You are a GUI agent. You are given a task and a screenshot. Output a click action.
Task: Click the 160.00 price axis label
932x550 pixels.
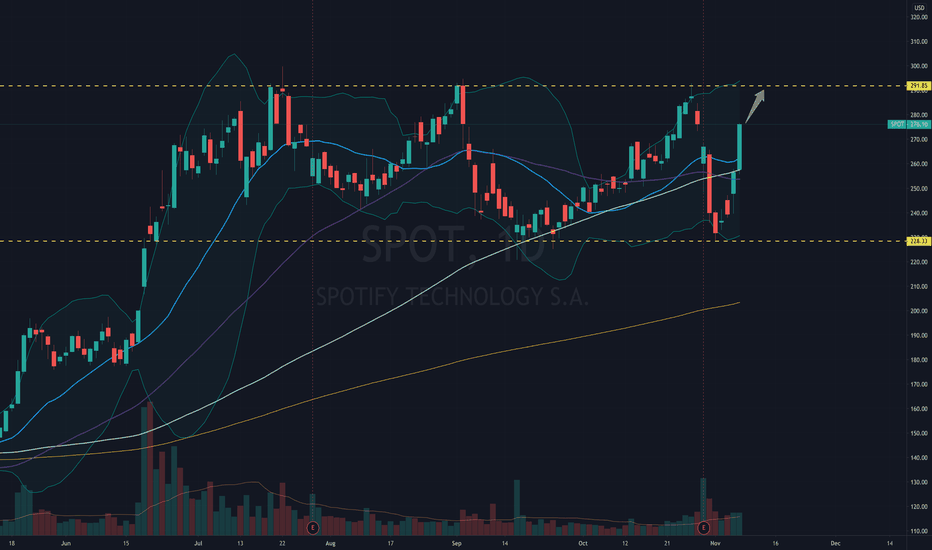(918, 408)
